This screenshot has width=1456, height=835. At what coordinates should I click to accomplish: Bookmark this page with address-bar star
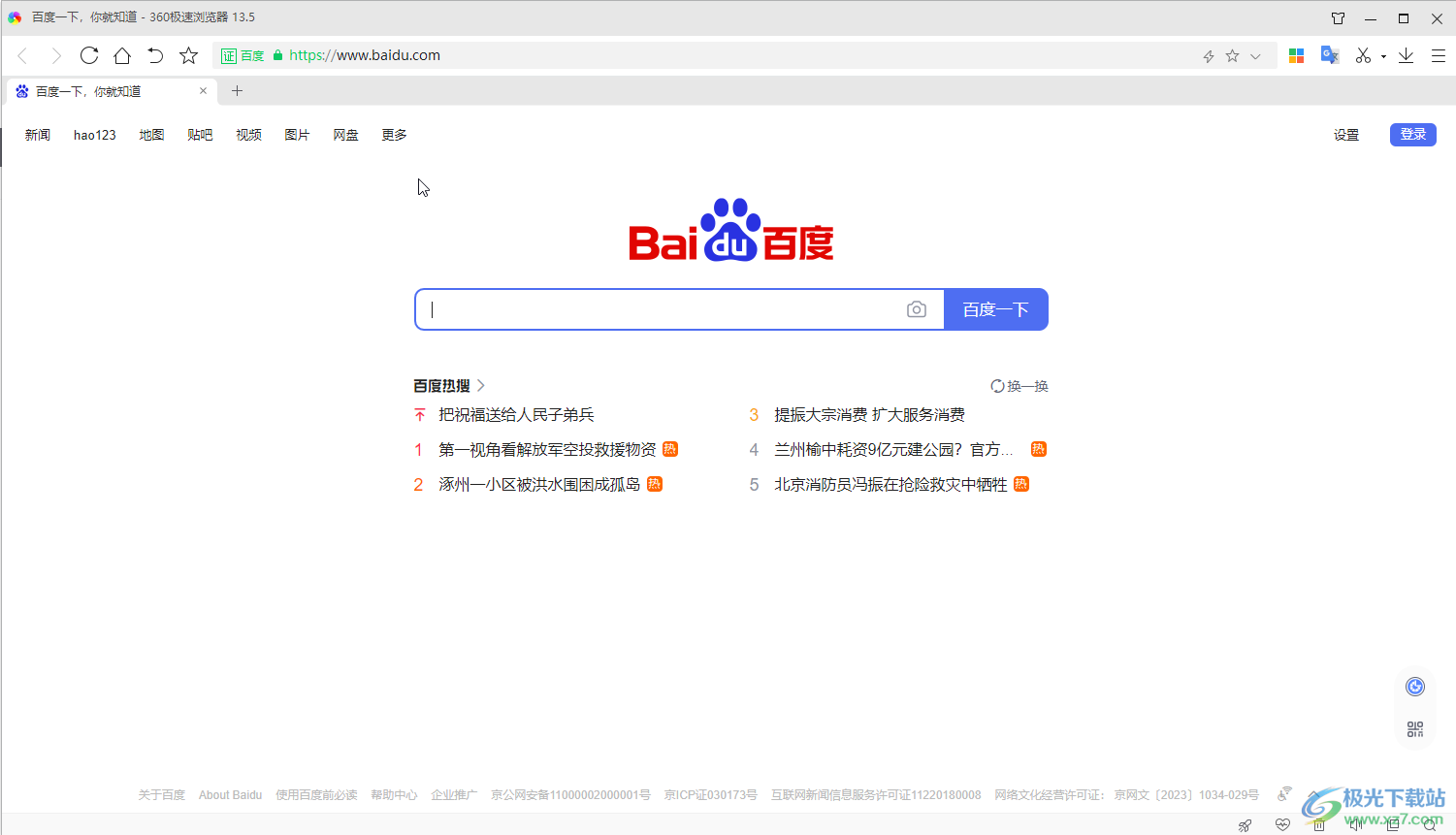[x=1232, y=56]
